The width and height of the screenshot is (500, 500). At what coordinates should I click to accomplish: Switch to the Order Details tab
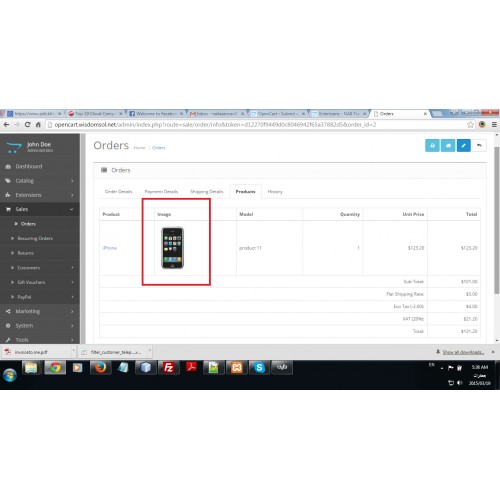pyautogui.click(x=118, y=192)
